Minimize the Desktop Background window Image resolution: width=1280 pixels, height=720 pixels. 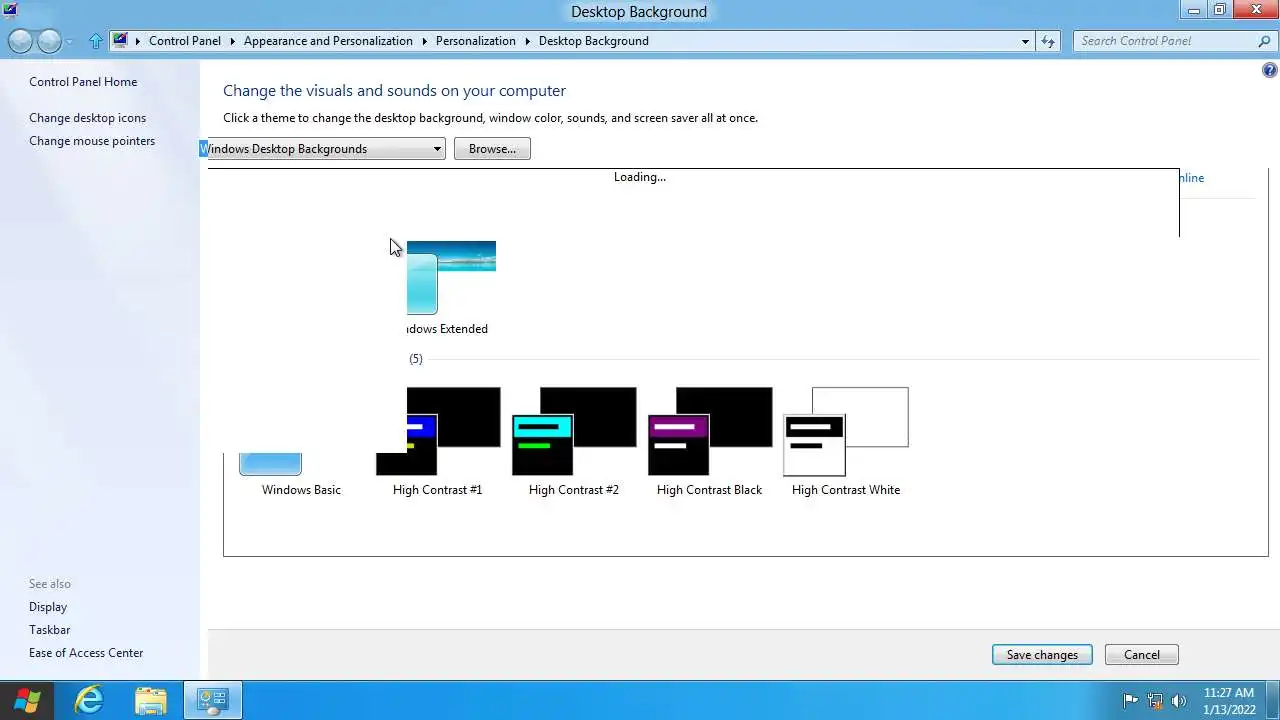coord(1194,11)
